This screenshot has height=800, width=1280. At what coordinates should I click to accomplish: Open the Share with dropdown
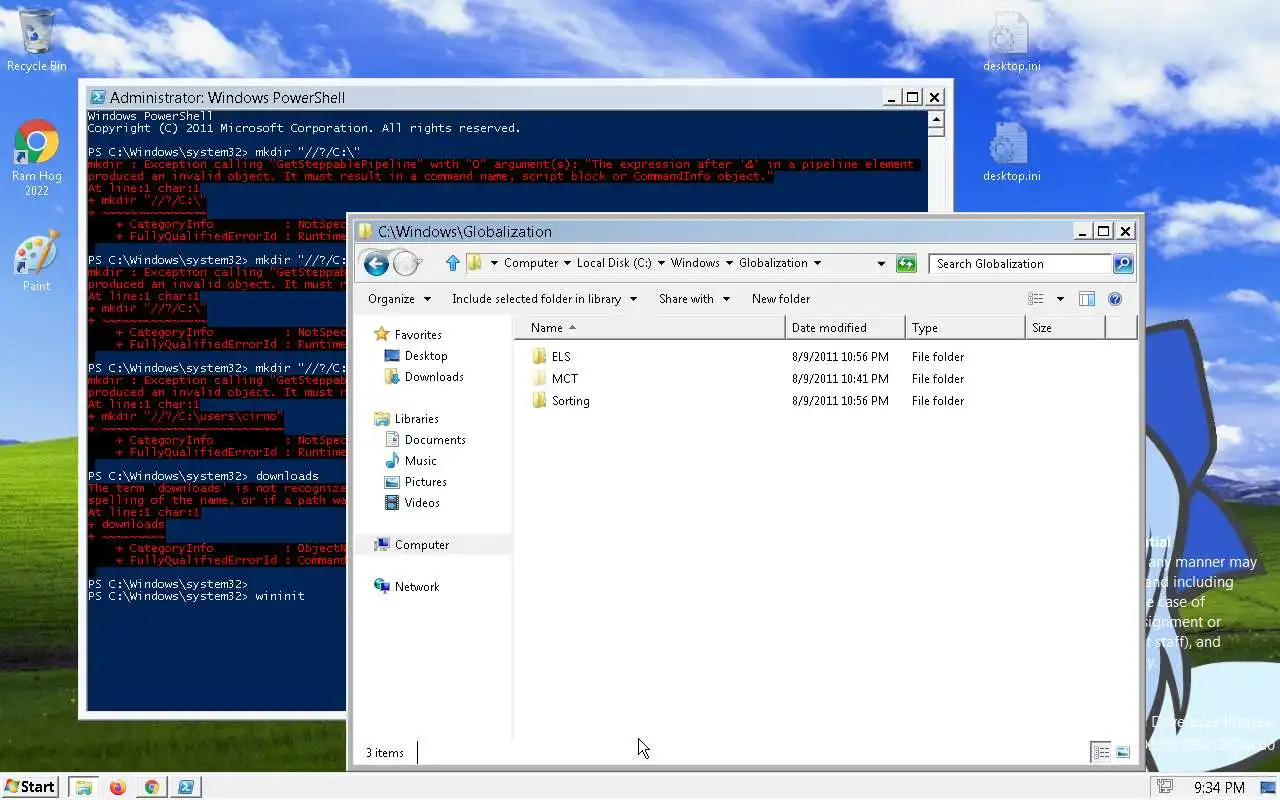click(x=694, y=299)
